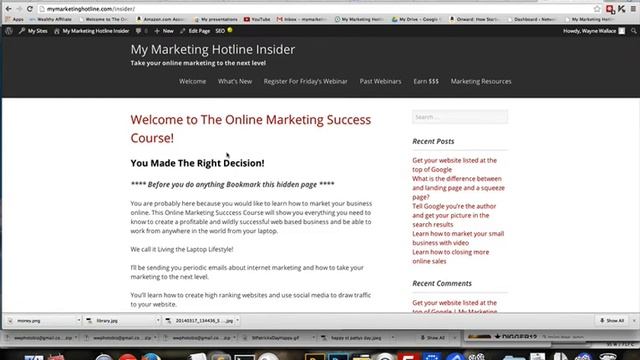Click Show All downloads in the background window
The width and height of the screenshot is (640, 360).
click(433, 338)
